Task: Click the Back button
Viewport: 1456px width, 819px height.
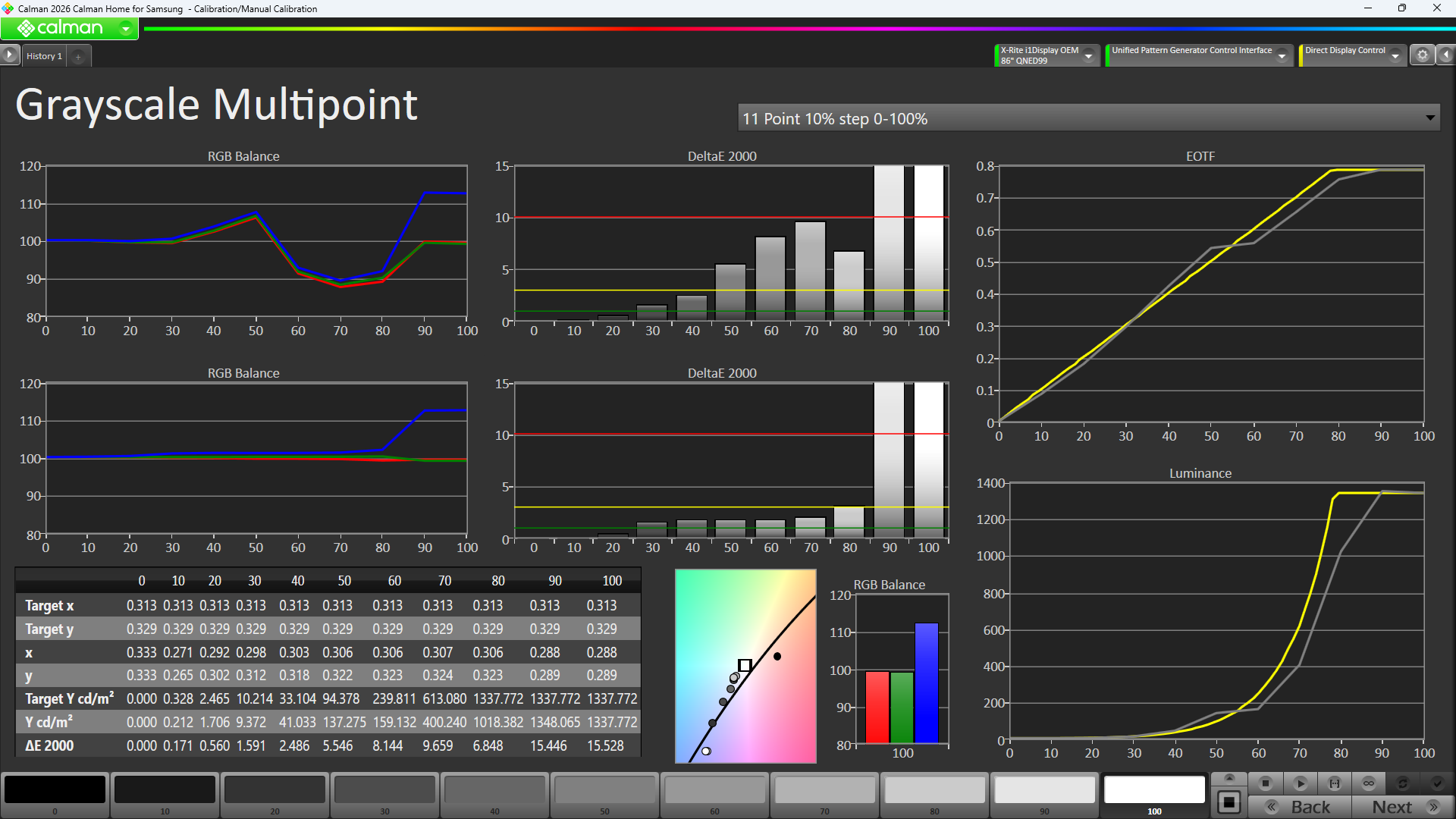Action: pos(1300,807)
